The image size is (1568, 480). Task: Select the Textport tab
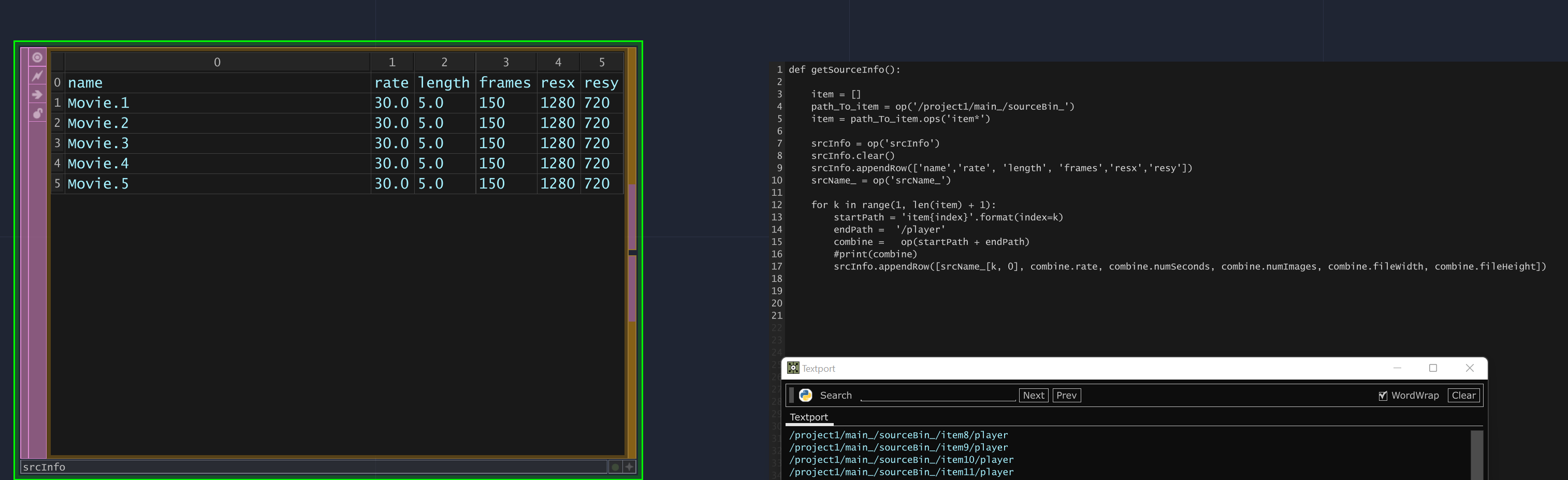pos(809,417)
